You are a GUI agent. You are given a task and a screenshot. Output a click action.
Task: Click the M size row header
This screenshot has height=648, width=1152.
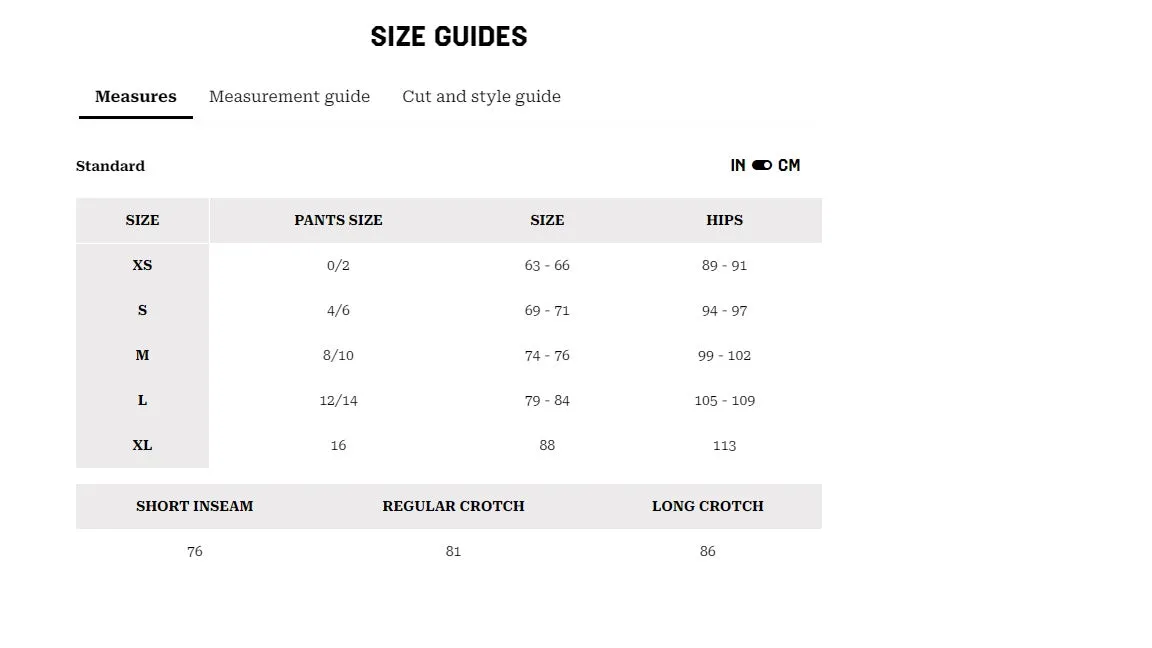(x=143, y=355)
